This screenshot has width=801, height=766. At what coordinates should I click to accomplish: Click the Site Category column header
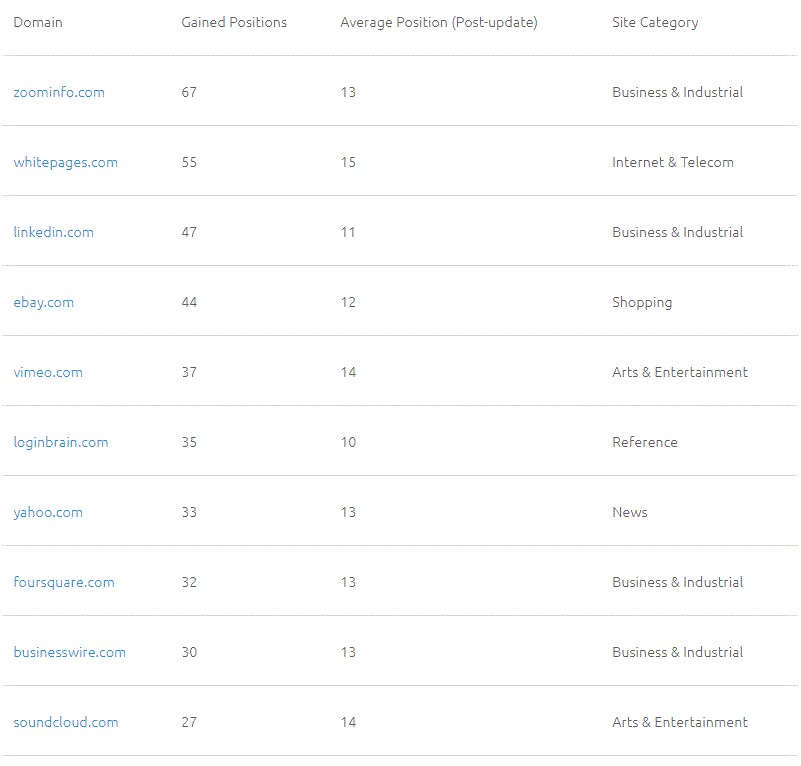pyautogui.click(x=655, y=22)
